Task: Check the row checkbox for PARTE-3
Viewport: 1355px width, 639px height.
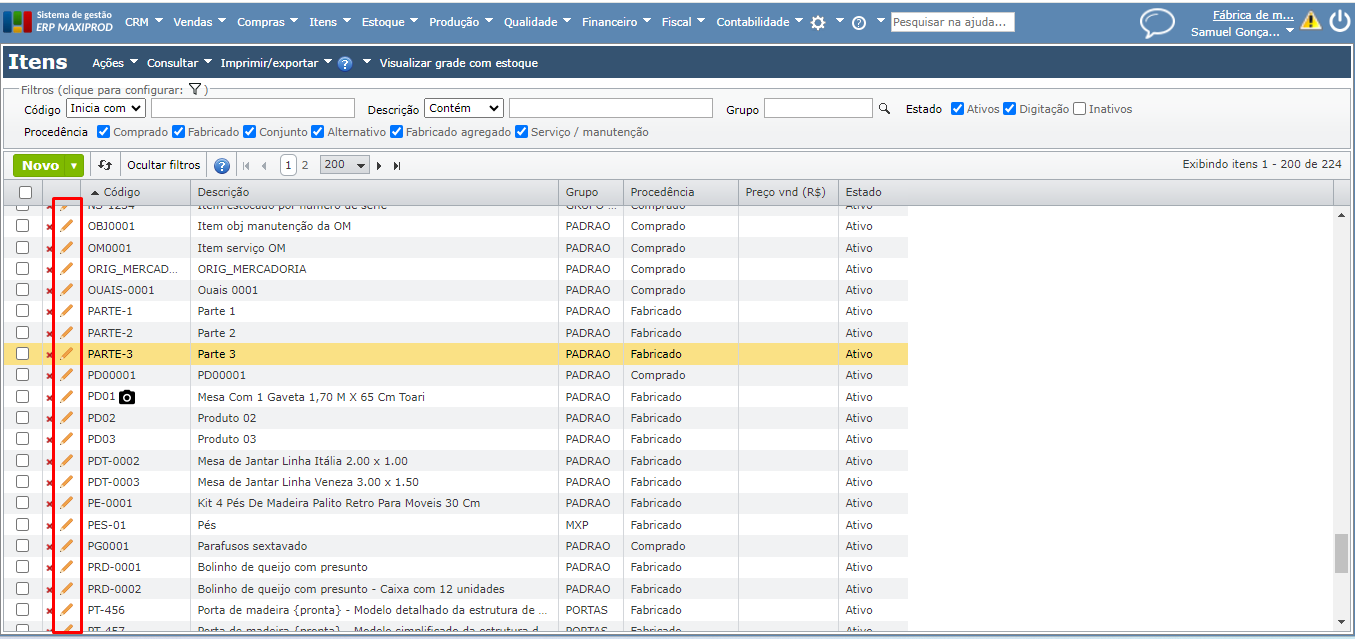Action: (x=22, y=354)
